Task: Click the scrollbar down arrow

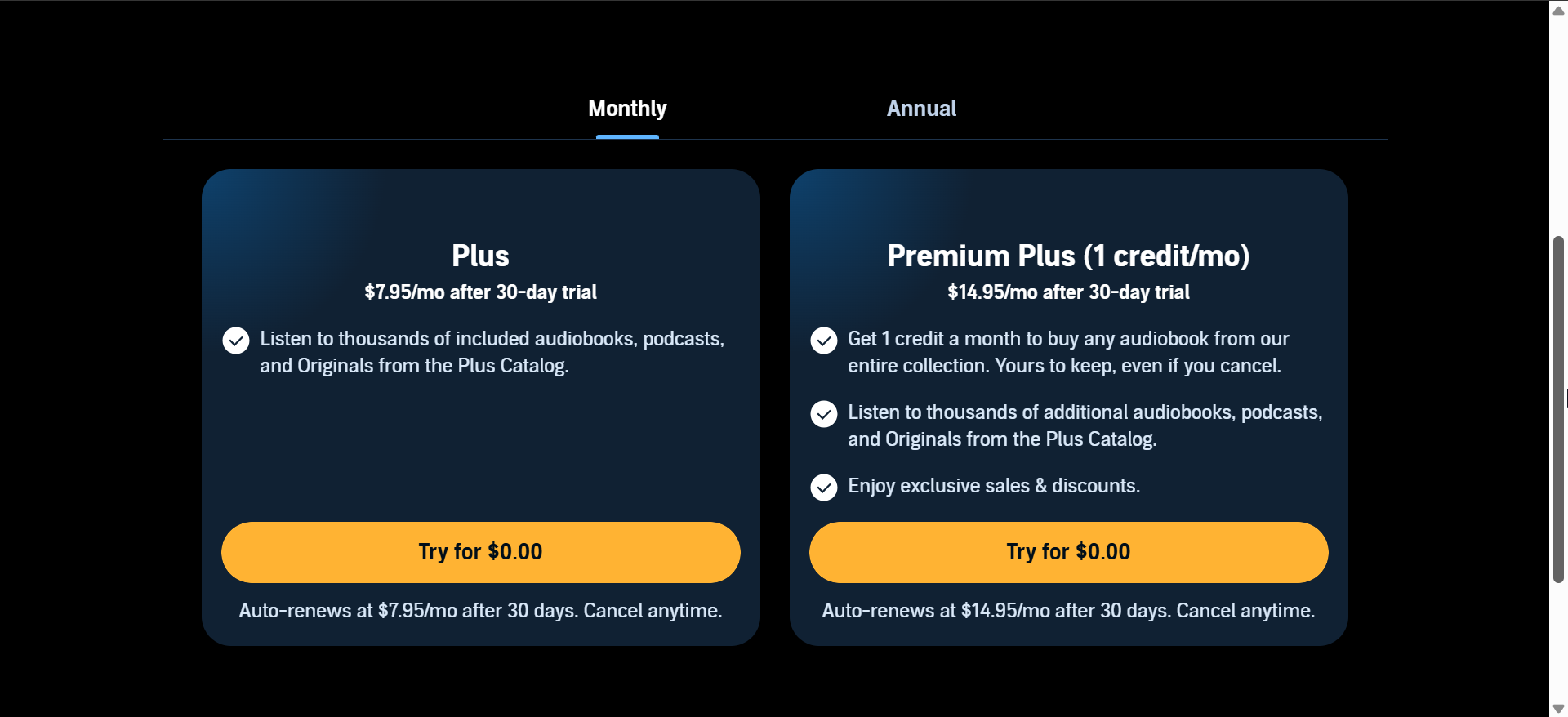Action: (1558, 708)
